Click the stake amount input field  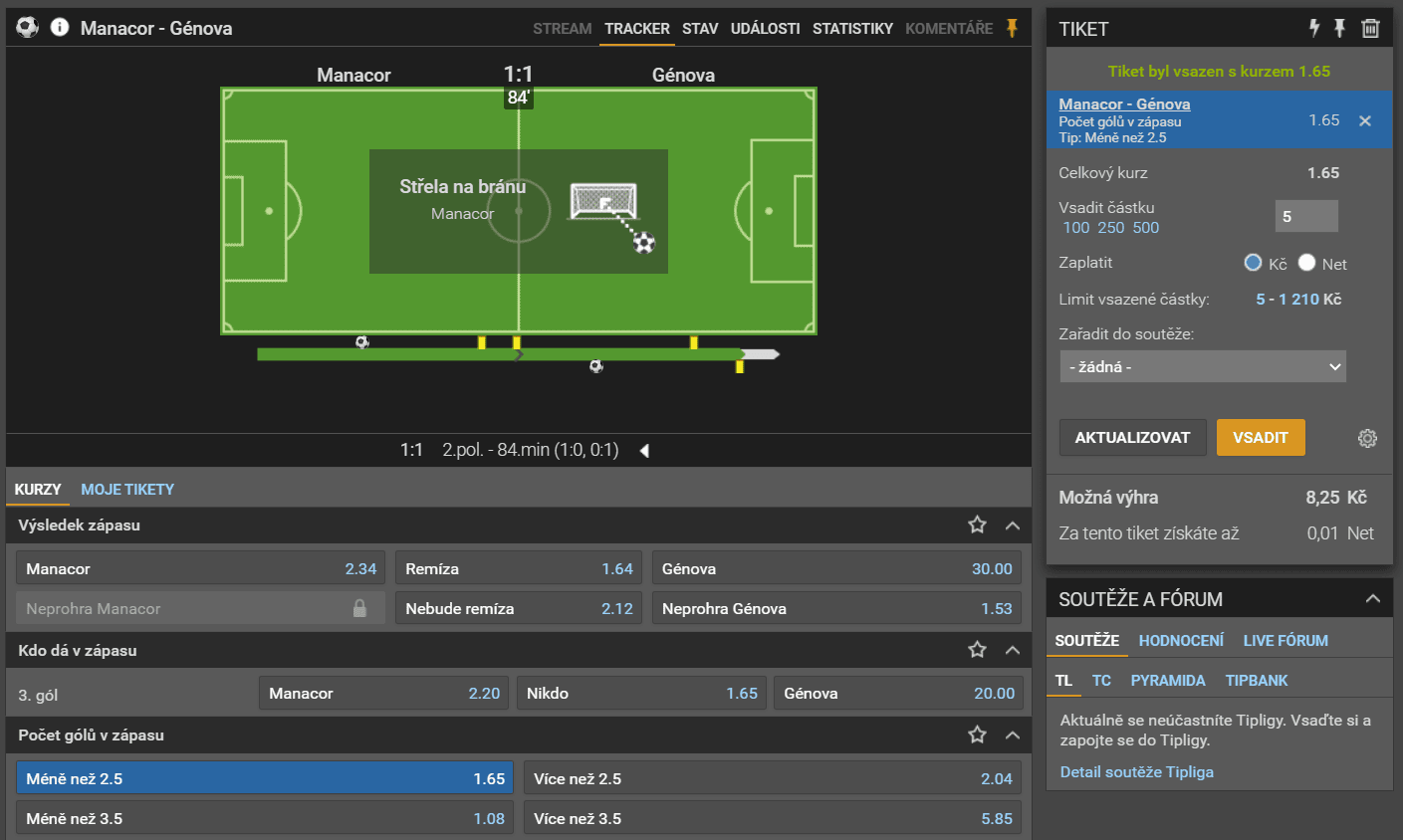coord(1305,216)
